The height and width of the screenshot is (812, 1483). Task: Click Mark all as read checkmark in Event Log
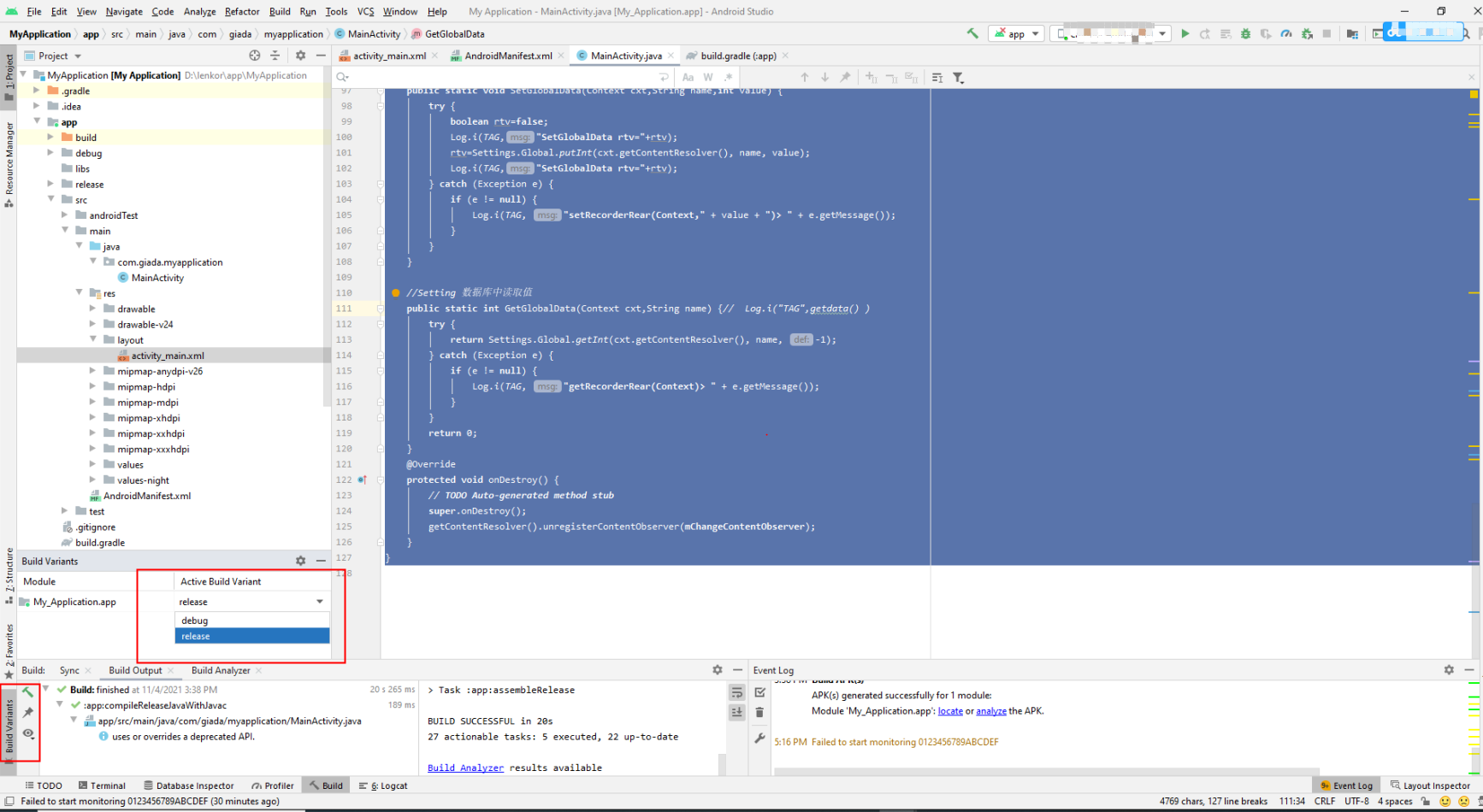759,692
